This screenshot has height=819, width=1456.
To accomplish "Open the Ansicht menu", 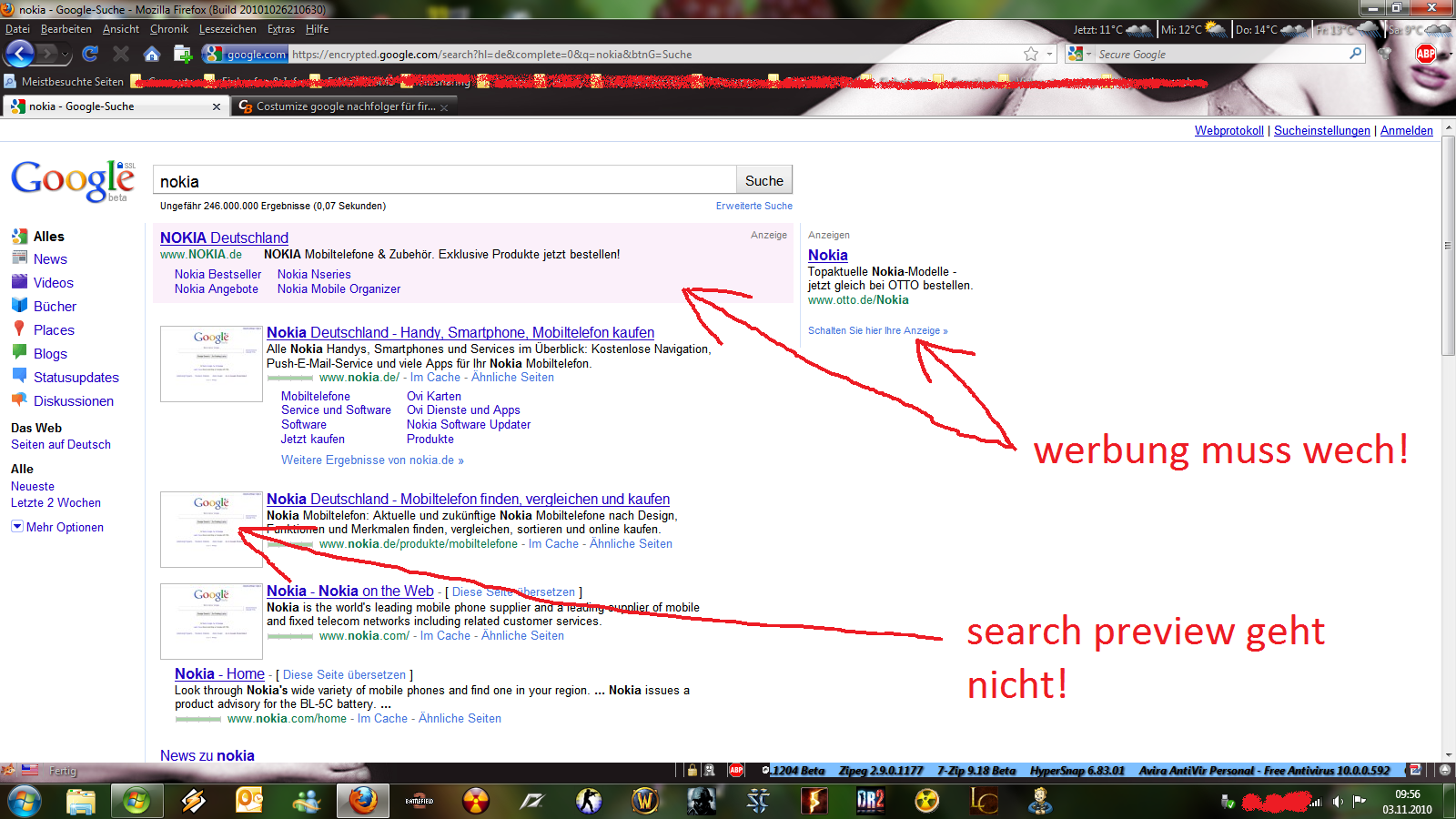I will click(x=121, y=29).
